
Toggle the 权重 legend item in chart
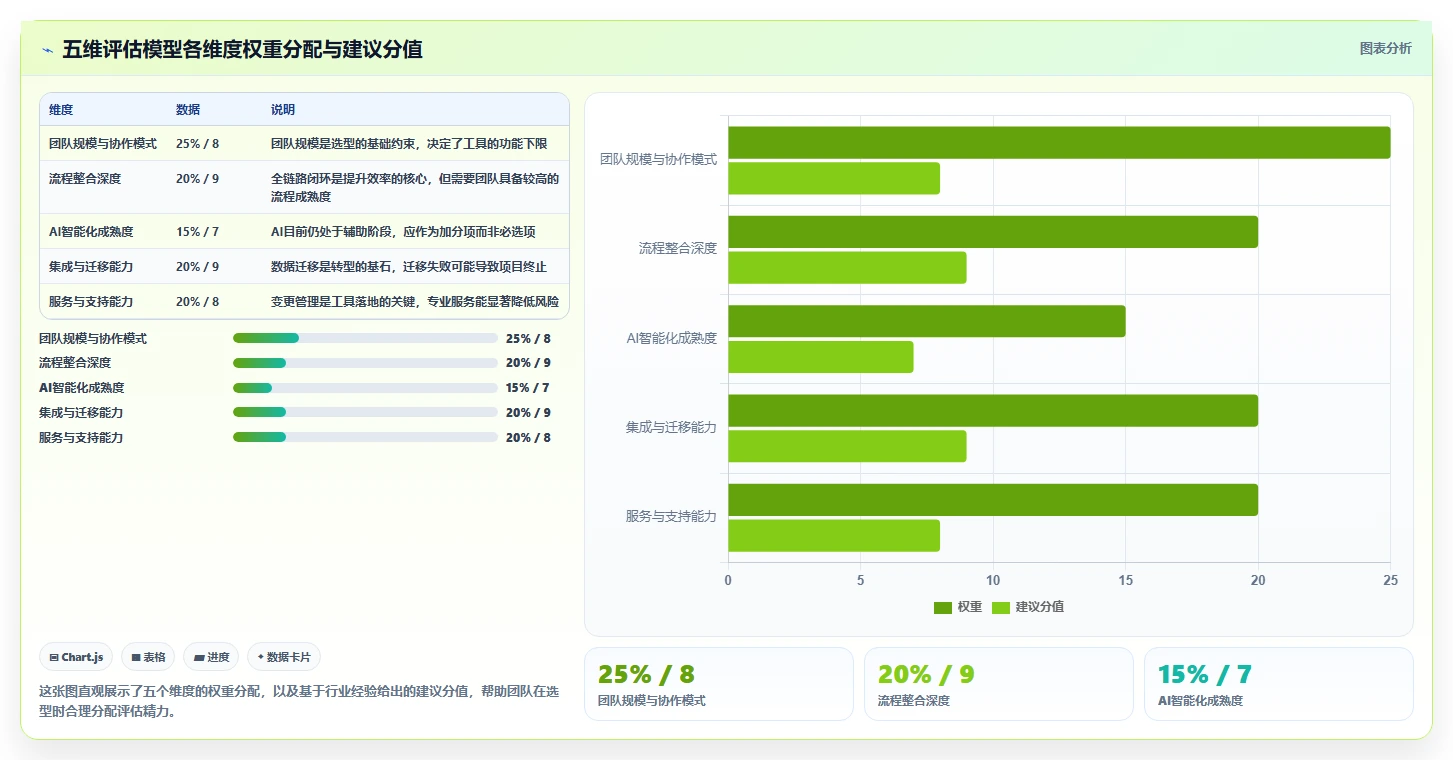958,607
